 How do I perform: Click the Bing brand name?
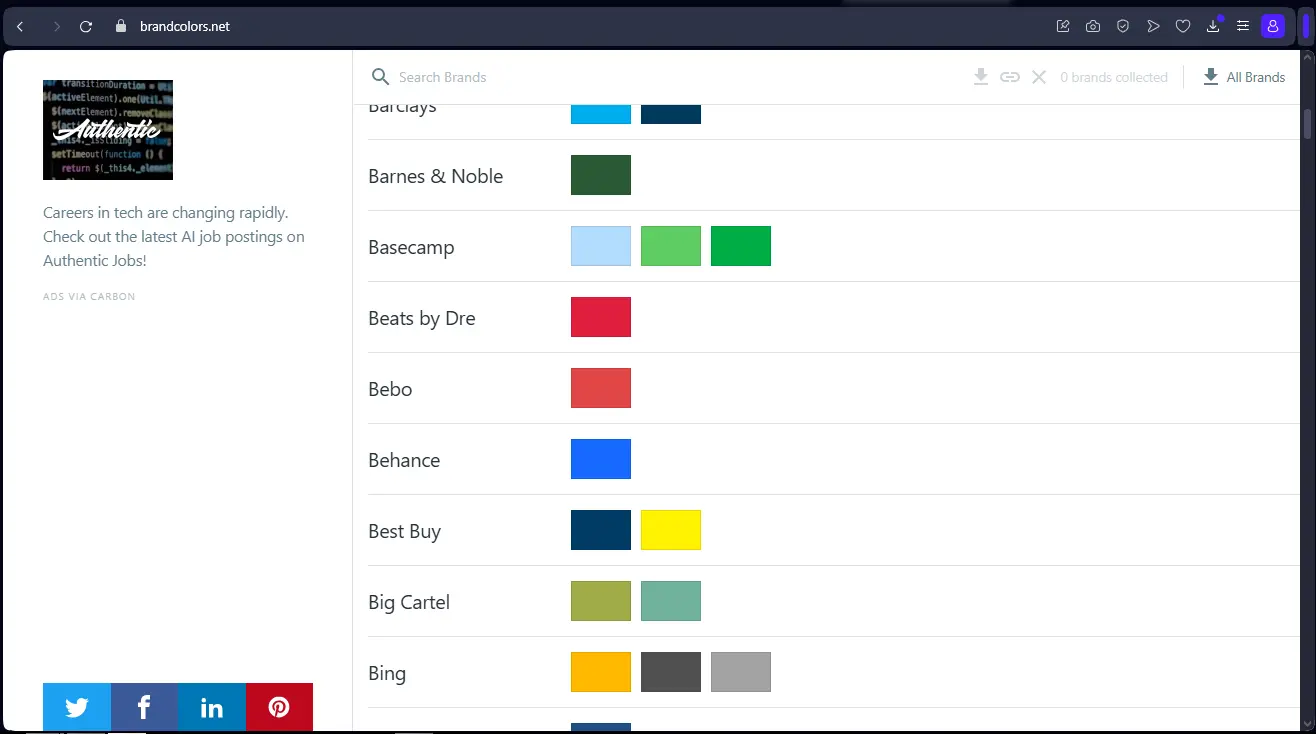click(x=387, y=674)
